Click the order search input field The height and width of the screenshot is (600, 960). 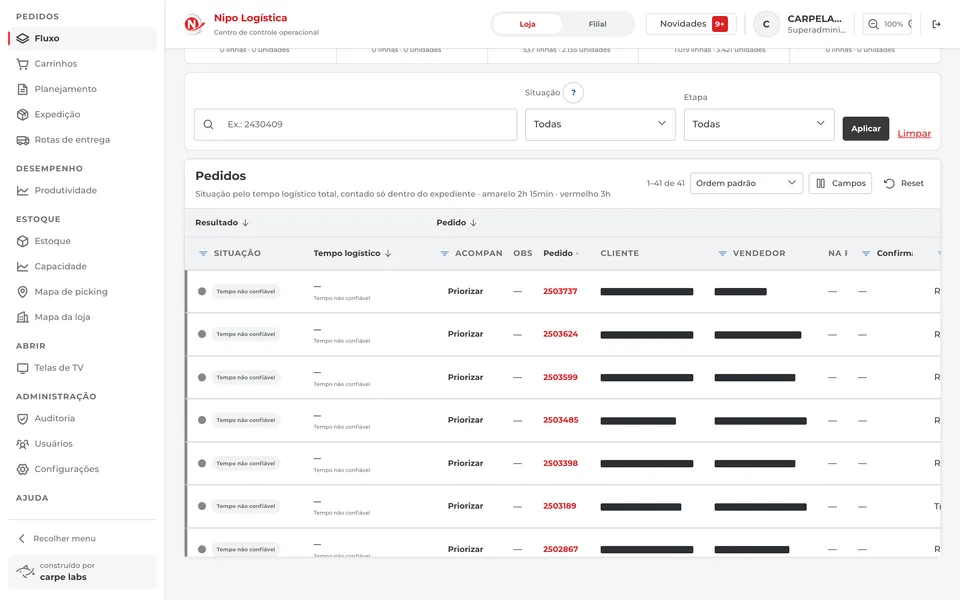[x=356, y=124]
